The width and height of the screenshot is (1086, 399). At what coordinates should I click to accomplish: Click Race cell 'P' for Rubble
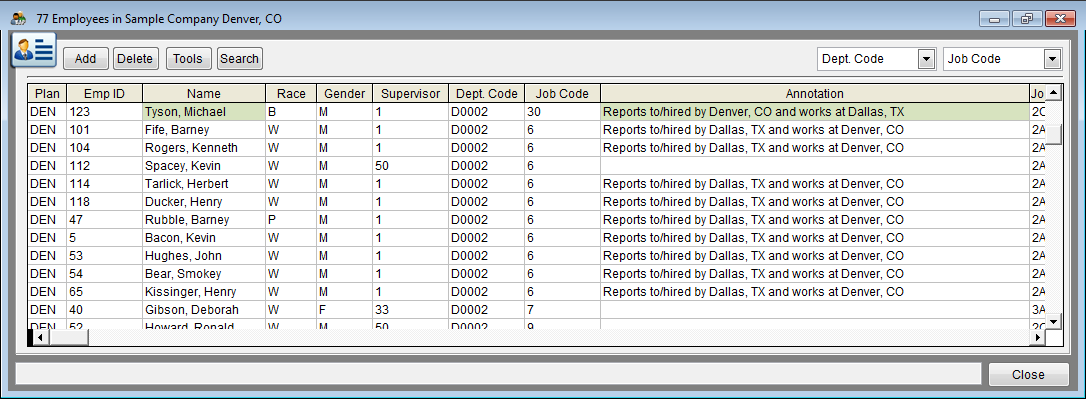[291, 220]
